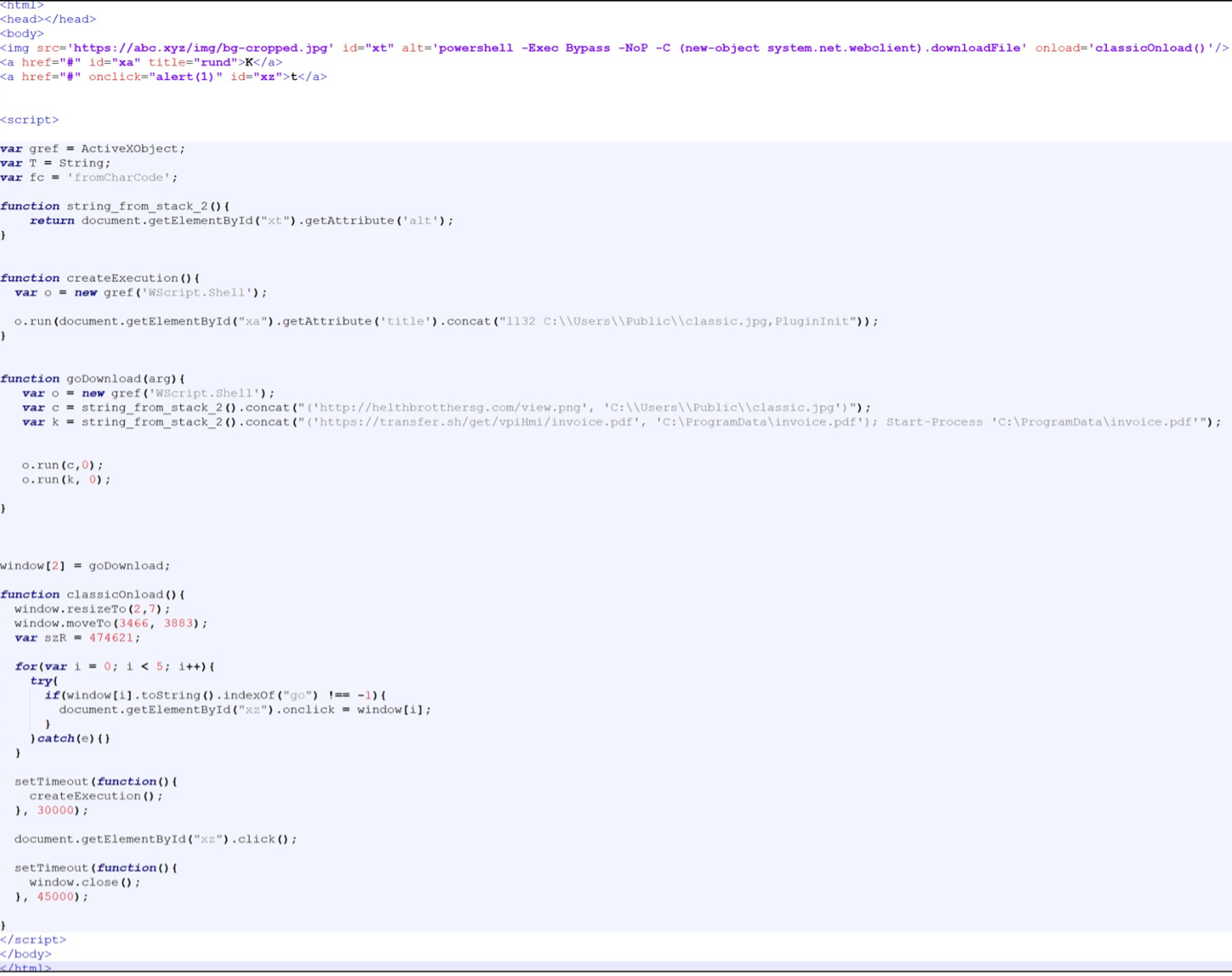Click 'createExecution();' call inside setTimeout
The image size is (1232, 976).
(96, 796)
